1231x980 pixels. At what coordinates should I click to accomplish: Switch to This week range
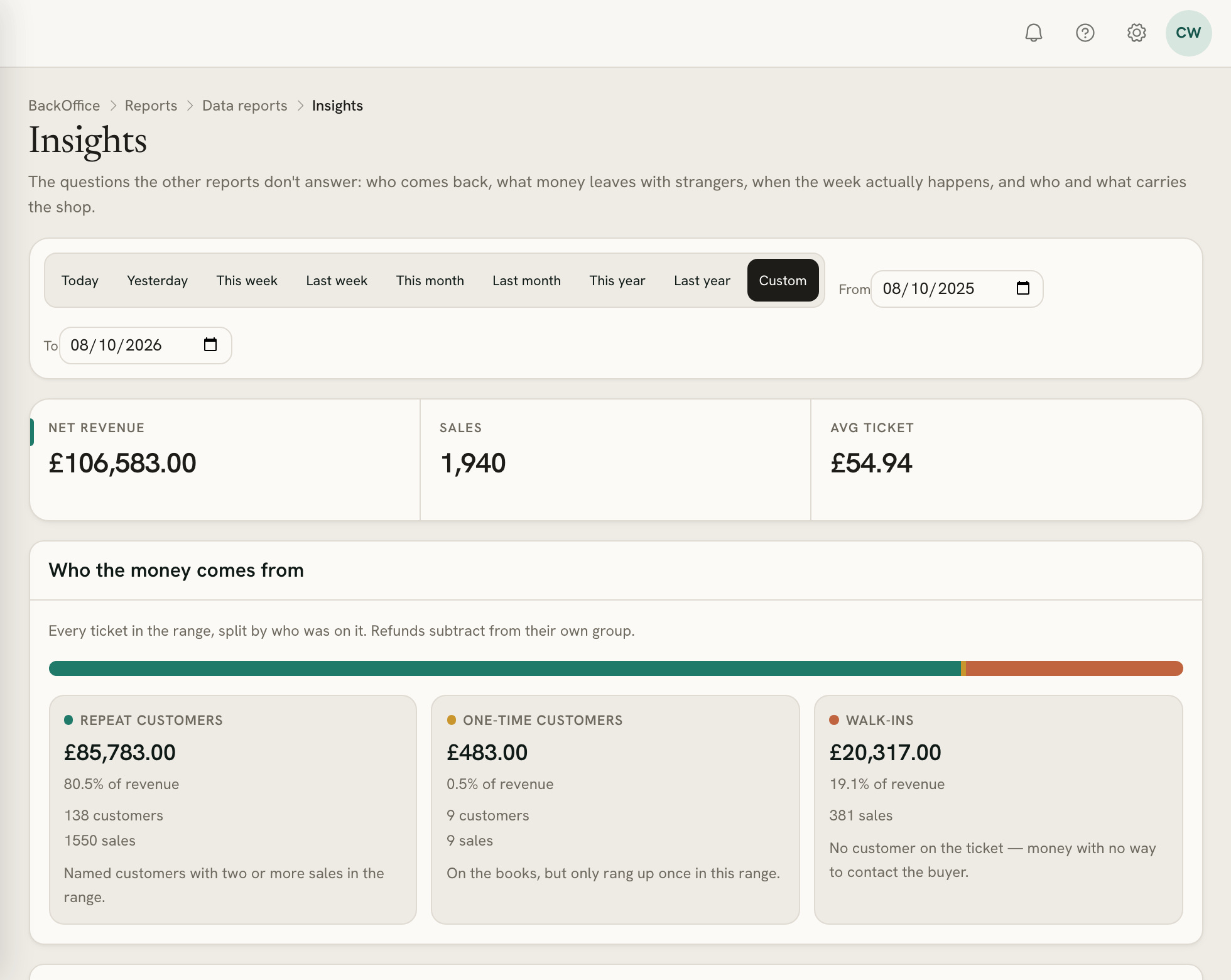coord(247,280)
